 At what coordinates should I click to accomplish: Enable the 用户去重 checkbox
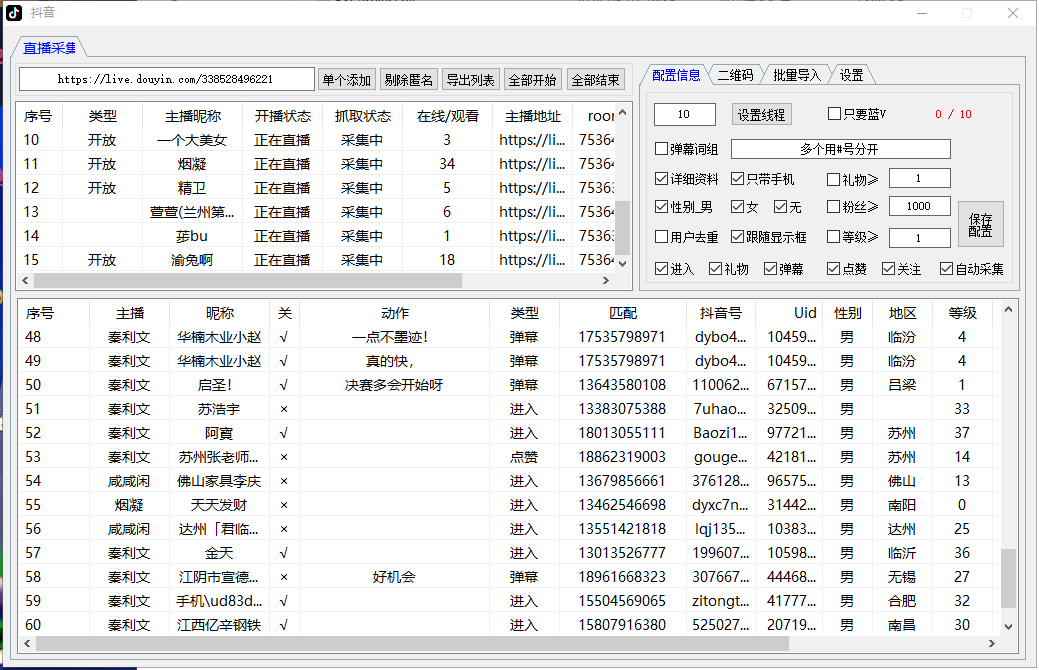(662, 237)
